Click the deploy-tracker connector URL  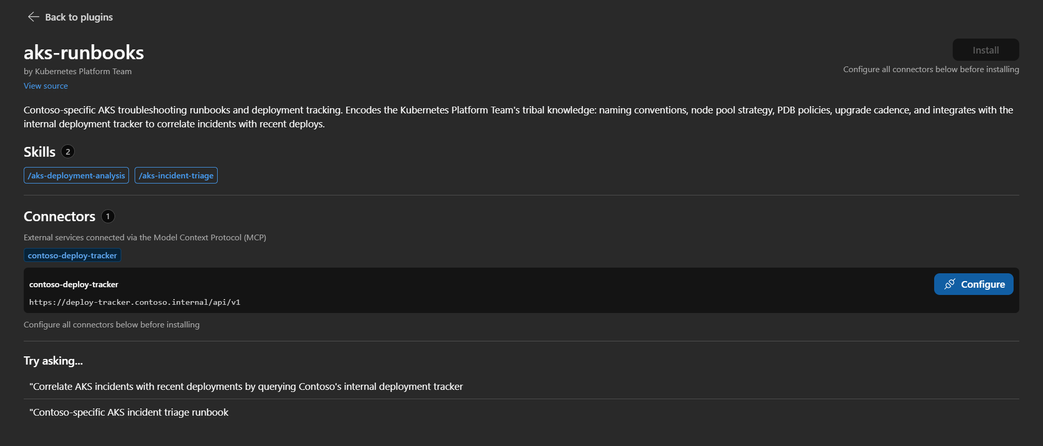coord(134,301)
